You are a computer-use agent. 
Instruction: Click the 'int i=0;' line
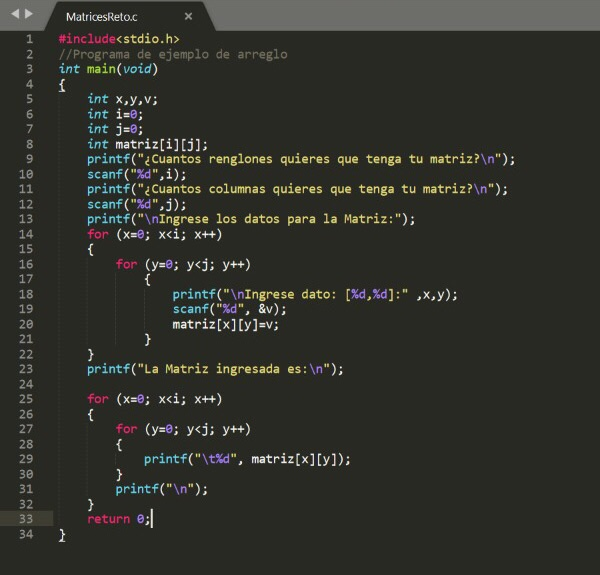(115, 114)
